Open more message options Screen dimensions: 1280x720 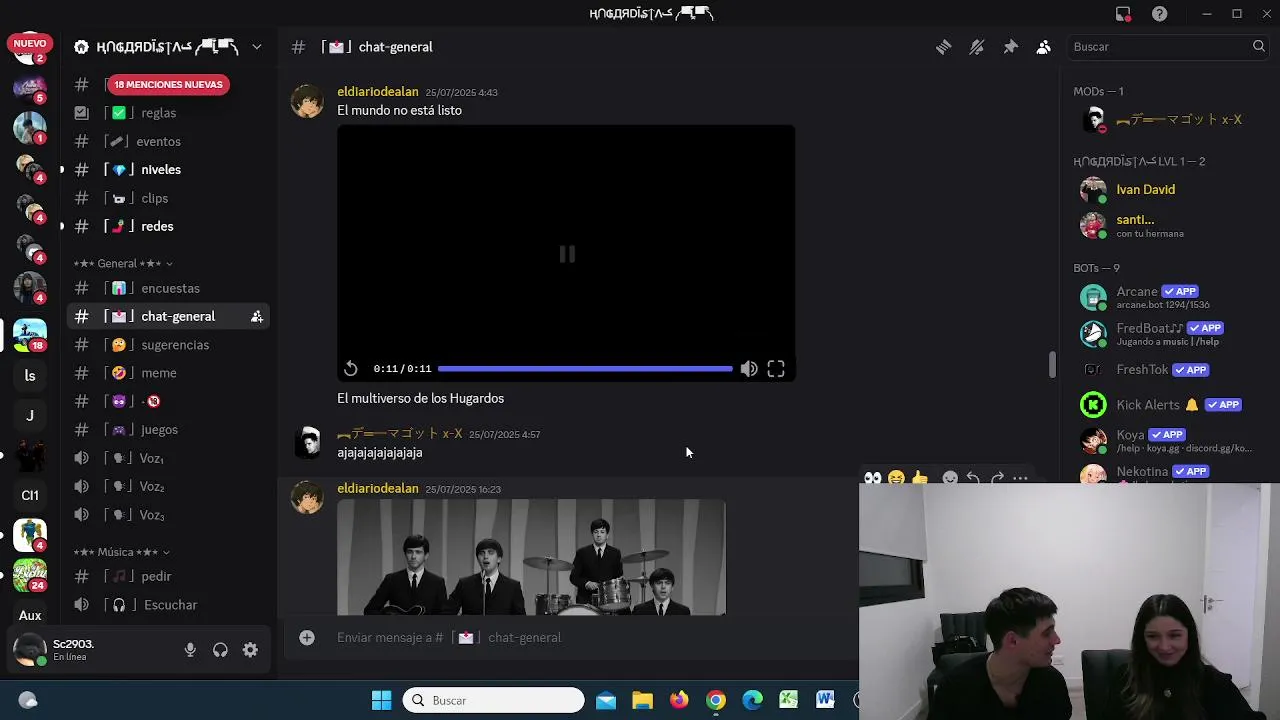1020,479
